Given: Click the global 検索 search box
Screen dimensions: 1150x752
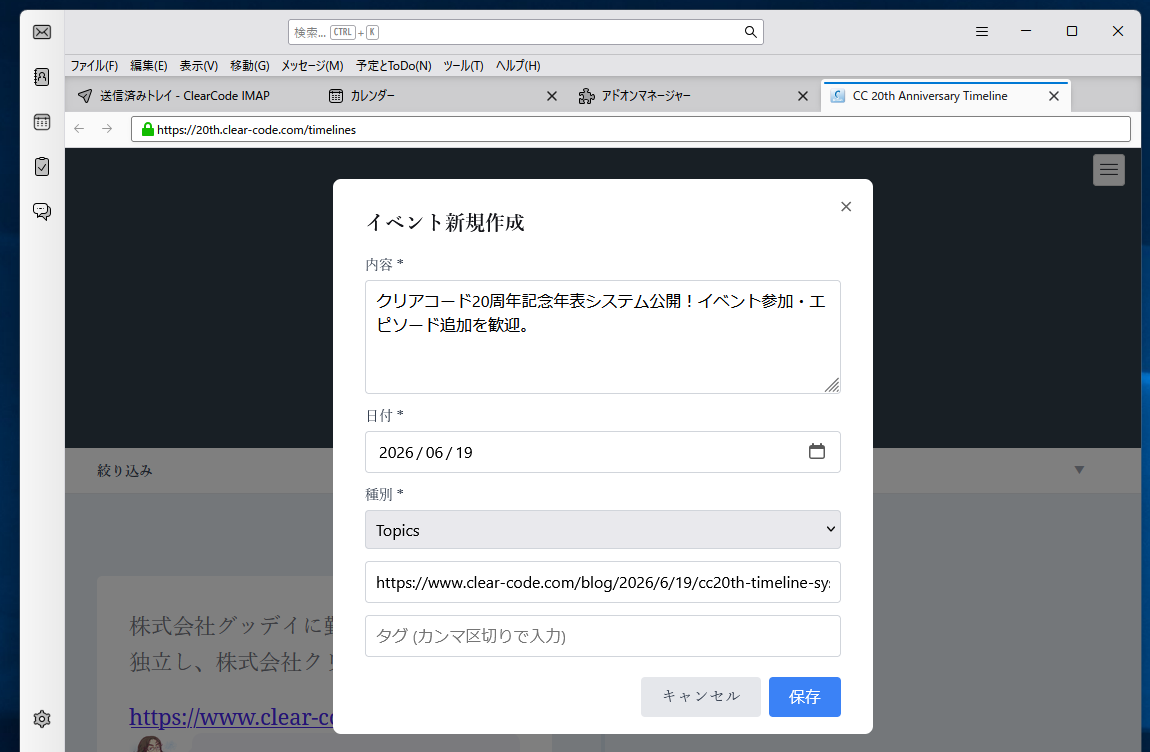Looking at the screenshot, I should coord(525,32).
